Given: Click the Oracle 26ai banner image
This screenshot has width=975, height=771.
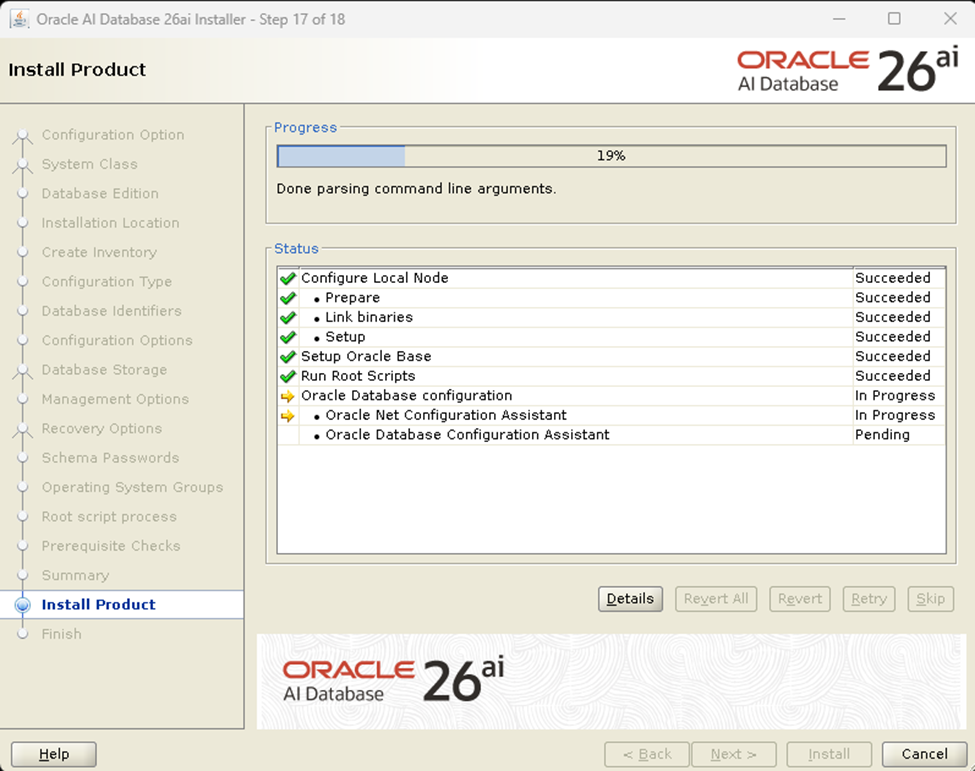Looking at the screenshot, I should coord(611,681).
